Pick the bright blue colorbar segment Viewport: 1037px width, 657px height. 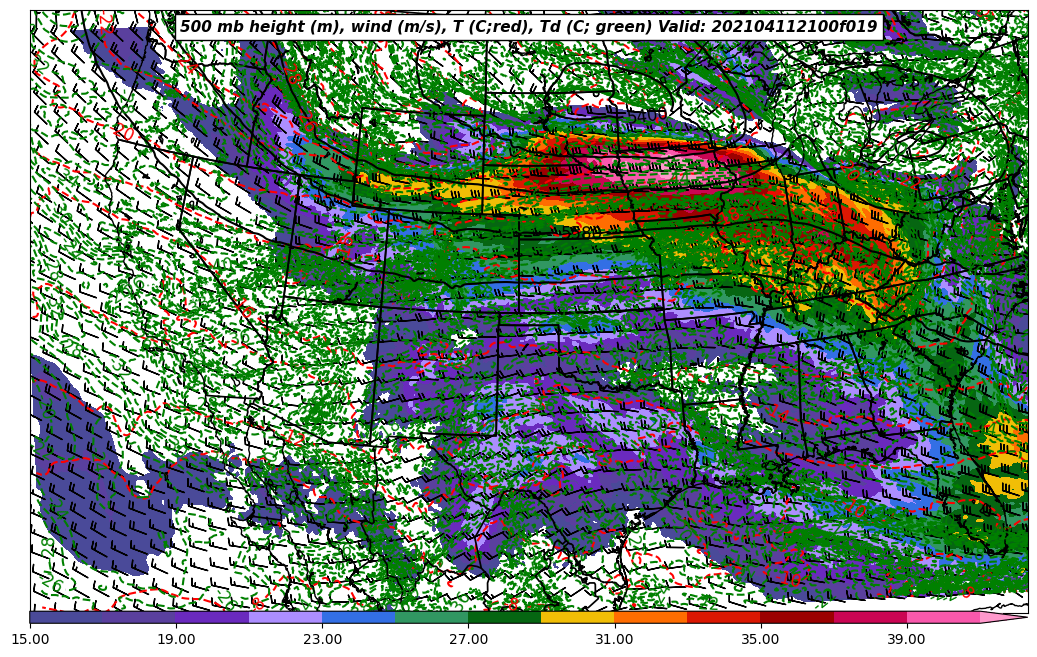[x=359, y=617]
